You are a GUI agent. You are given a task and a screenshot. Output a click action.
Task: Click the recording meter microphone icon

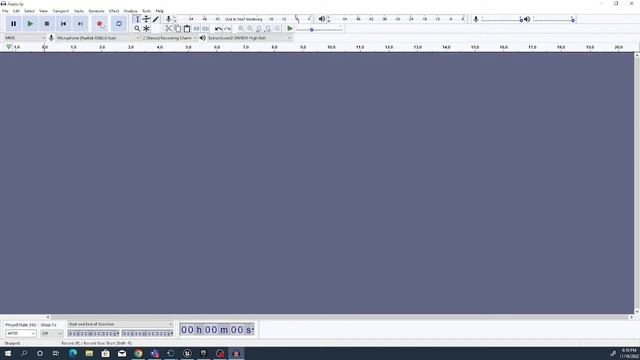[168, 19]
